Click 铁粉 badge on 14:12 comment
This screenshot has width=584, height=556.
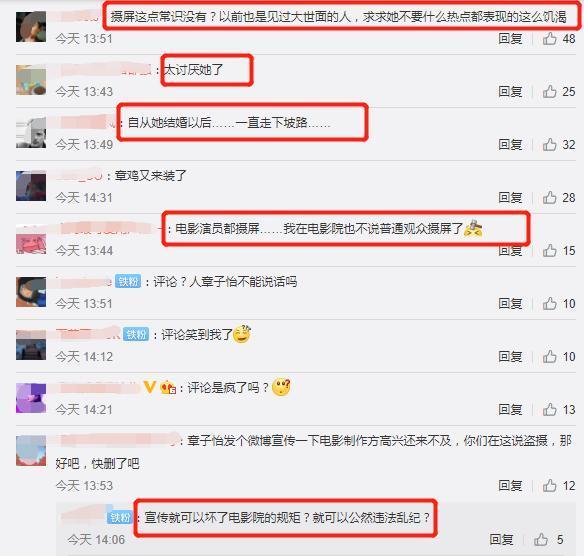[136, 334]
